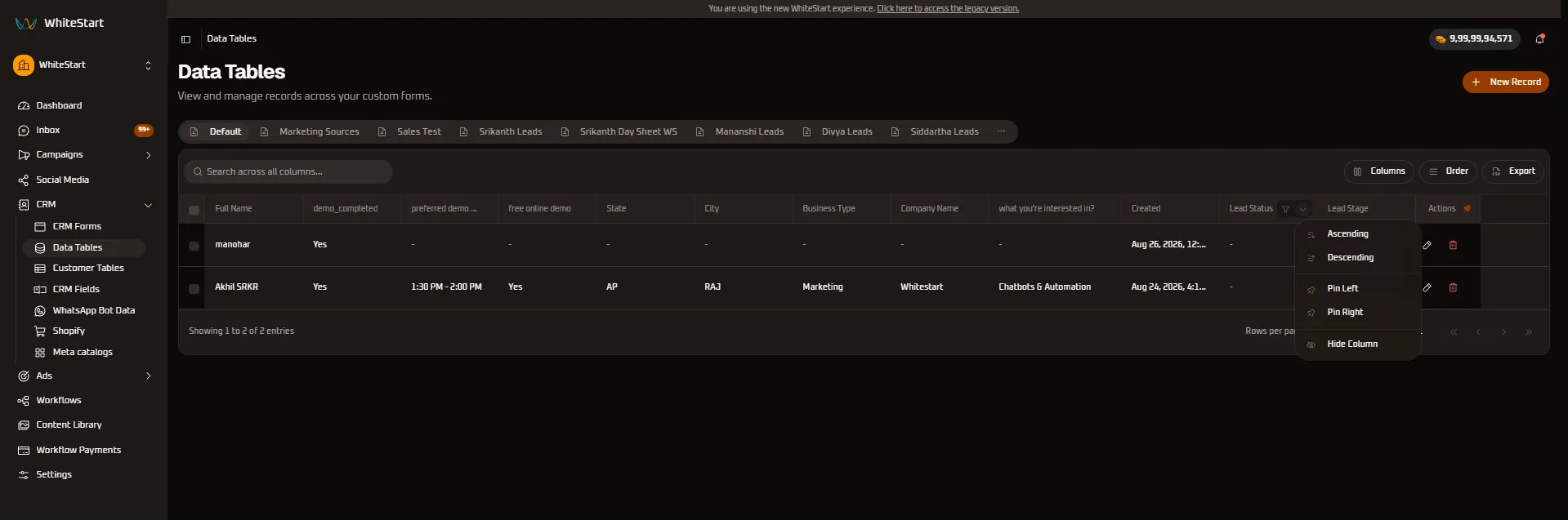Click the Export button
The image size is (1568, 520).
pos(1513,171)
